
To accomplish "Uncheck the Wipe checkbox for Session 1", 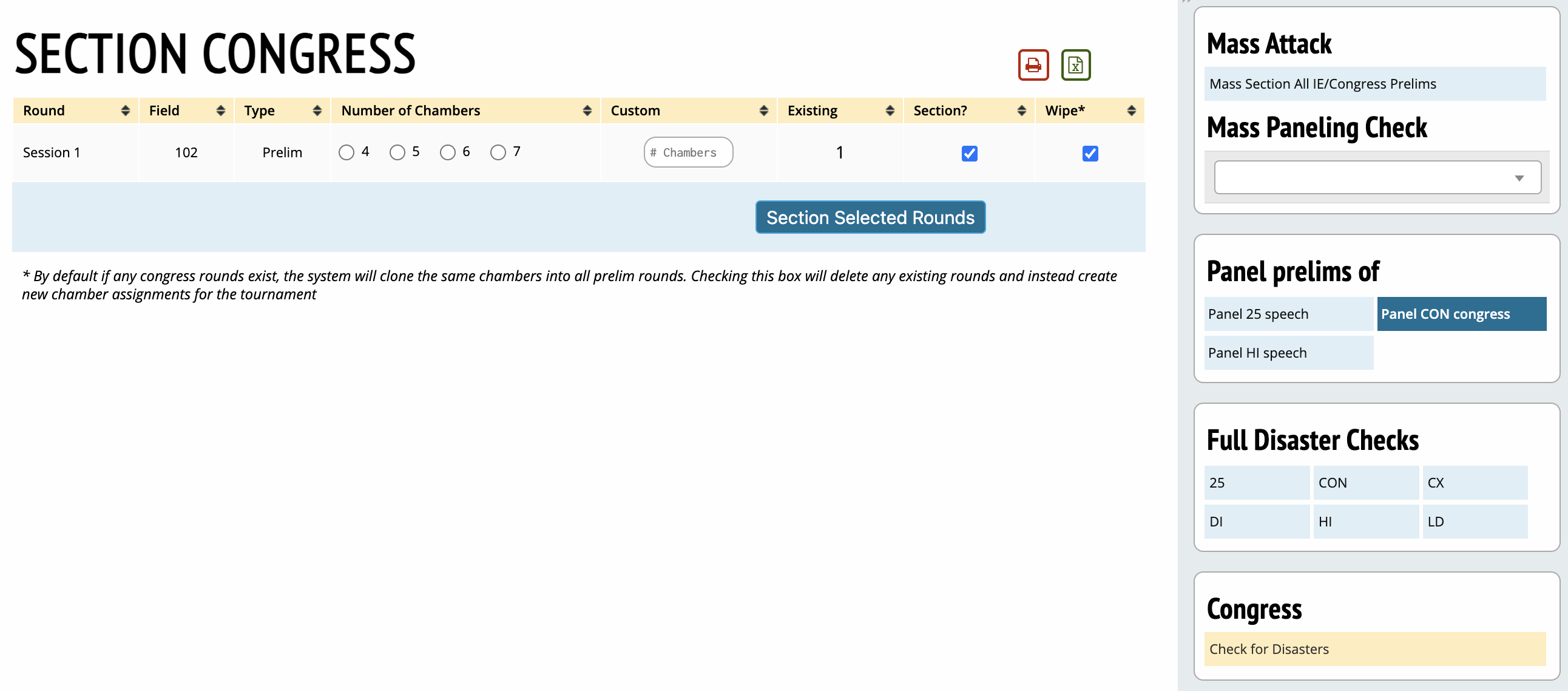I will [x=1090, y=153].
